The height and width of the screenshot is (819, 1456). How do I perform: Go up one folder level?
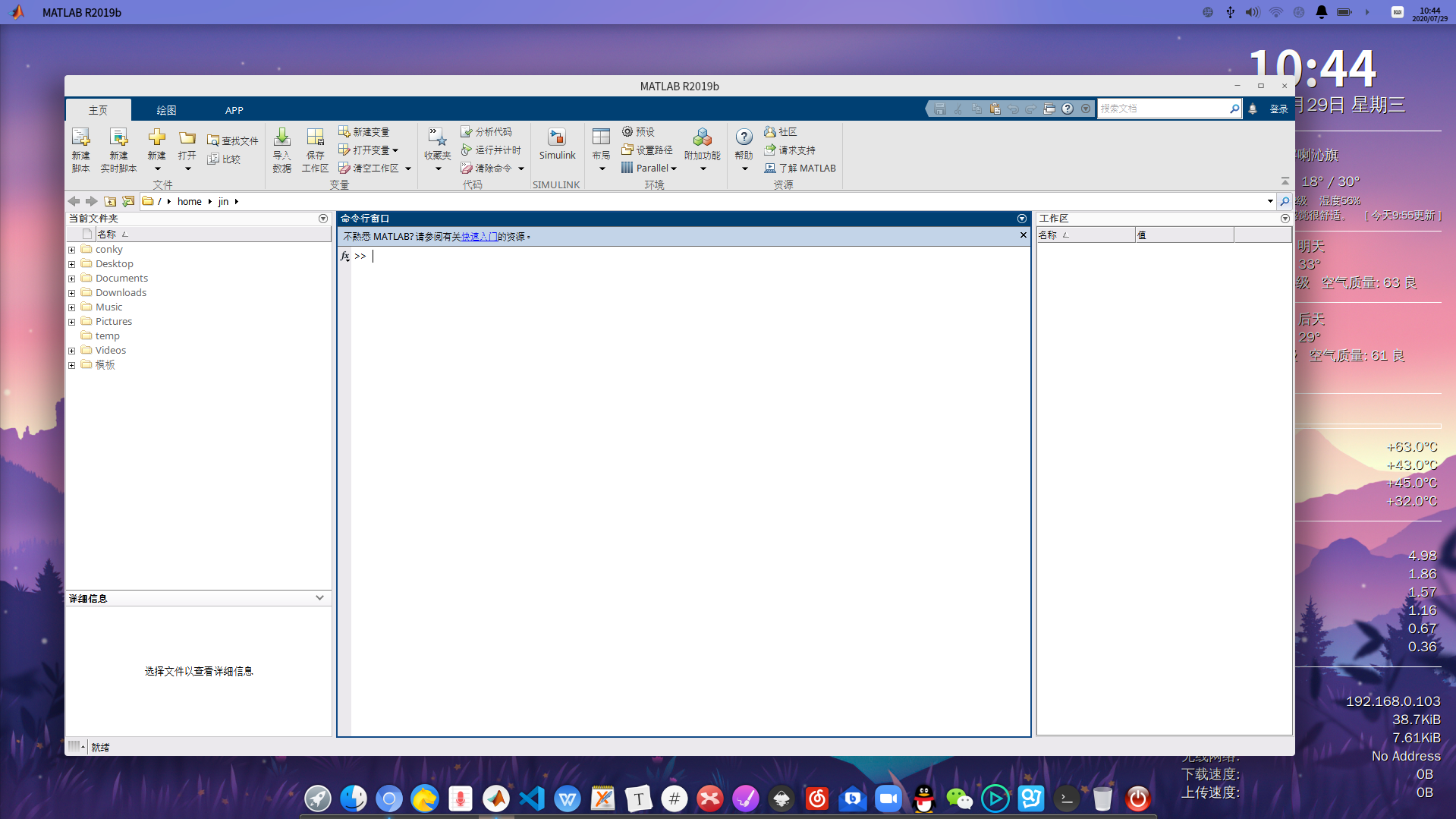click(x=110, y=201)
